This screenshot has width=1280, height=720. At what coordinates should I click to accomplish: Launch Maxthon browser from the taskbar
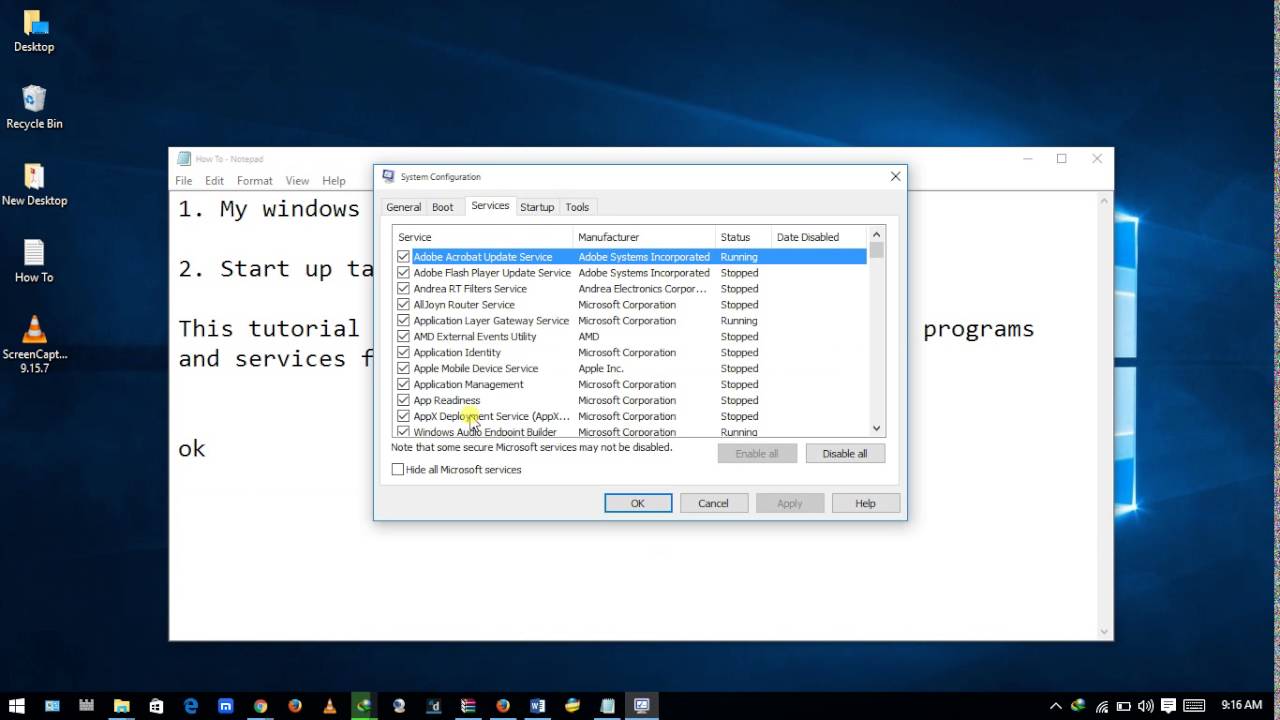(x=225, y=705)
